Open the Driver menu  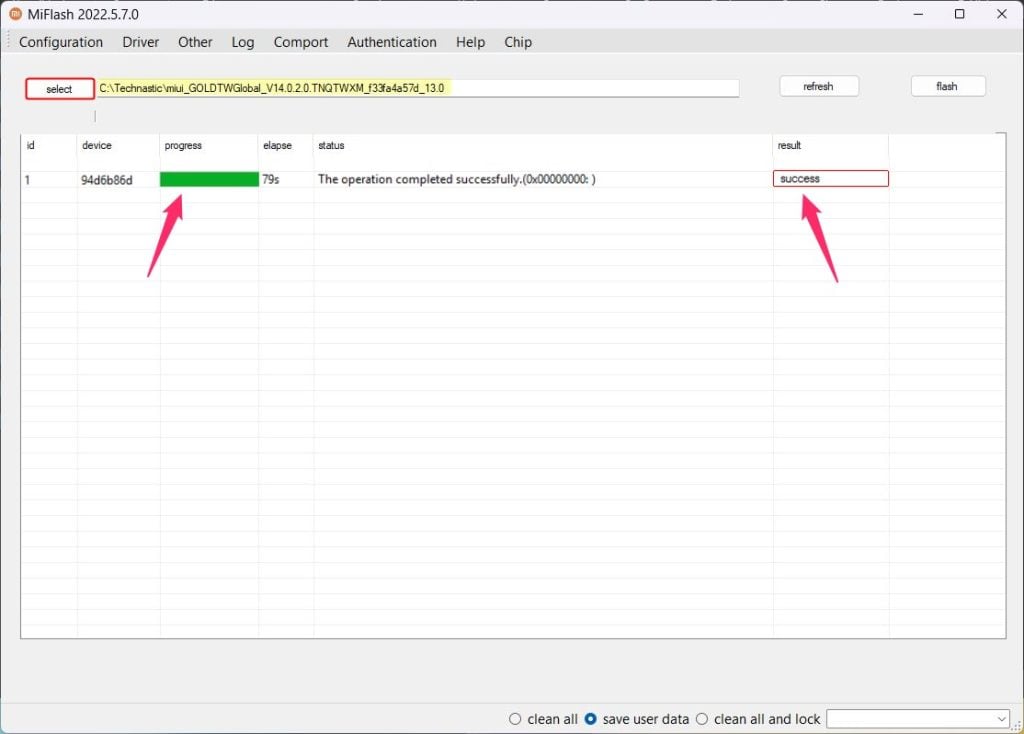pyautogui.click(x=140, y=42)
